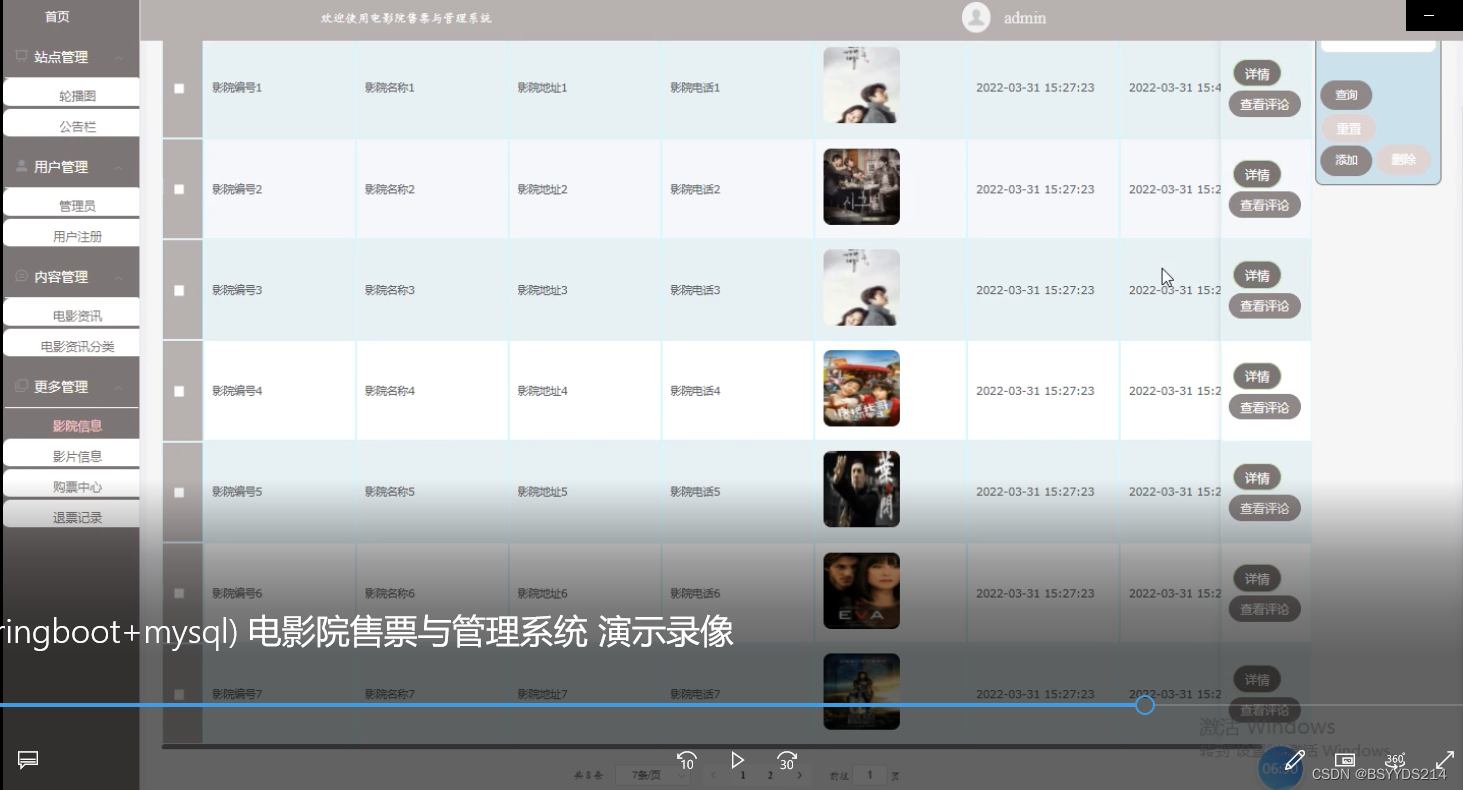
Task: Open the poster thumbnail for 影院编号7
Action: (x=861, y=692)
